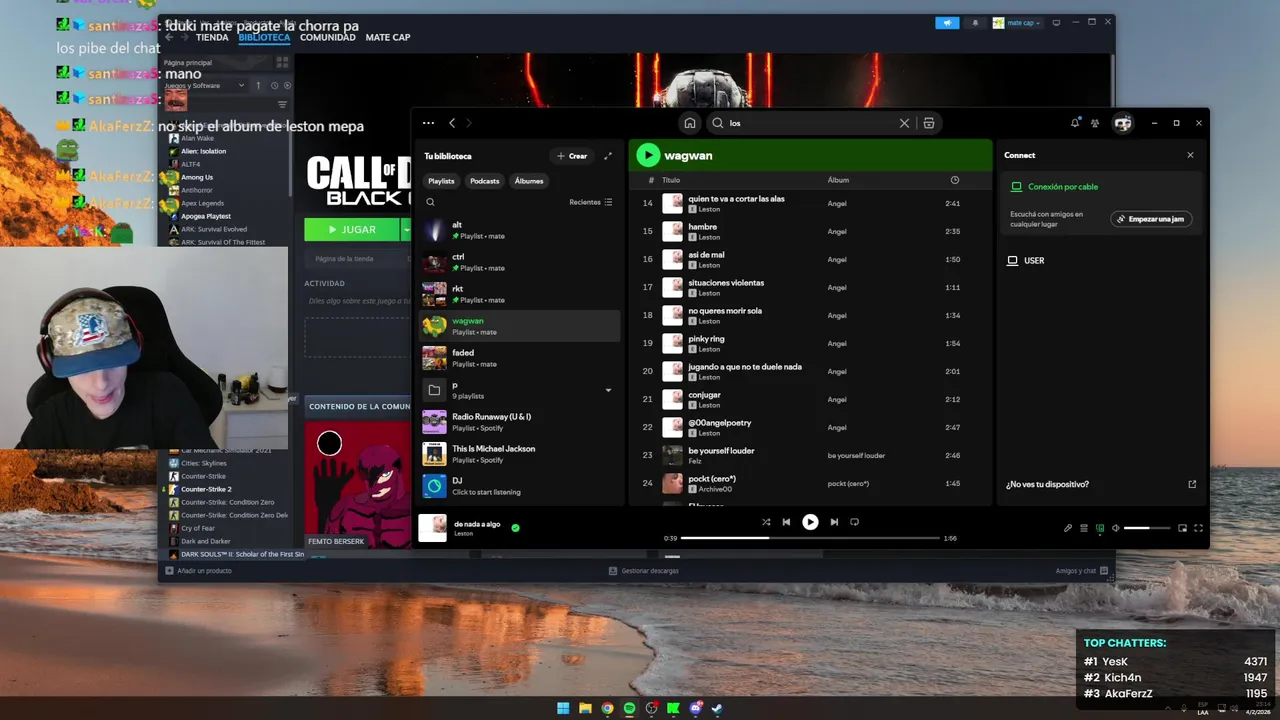Skip to previous track
The image size is (1280, 720).
pyautogui.click(x=786, y=522)
